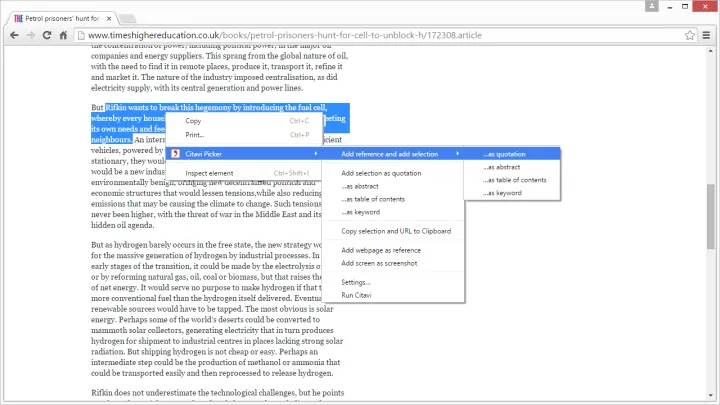The image size is (720, 405).
Task: Click the Chrome user profile icon
Action: tap(652, 6)
